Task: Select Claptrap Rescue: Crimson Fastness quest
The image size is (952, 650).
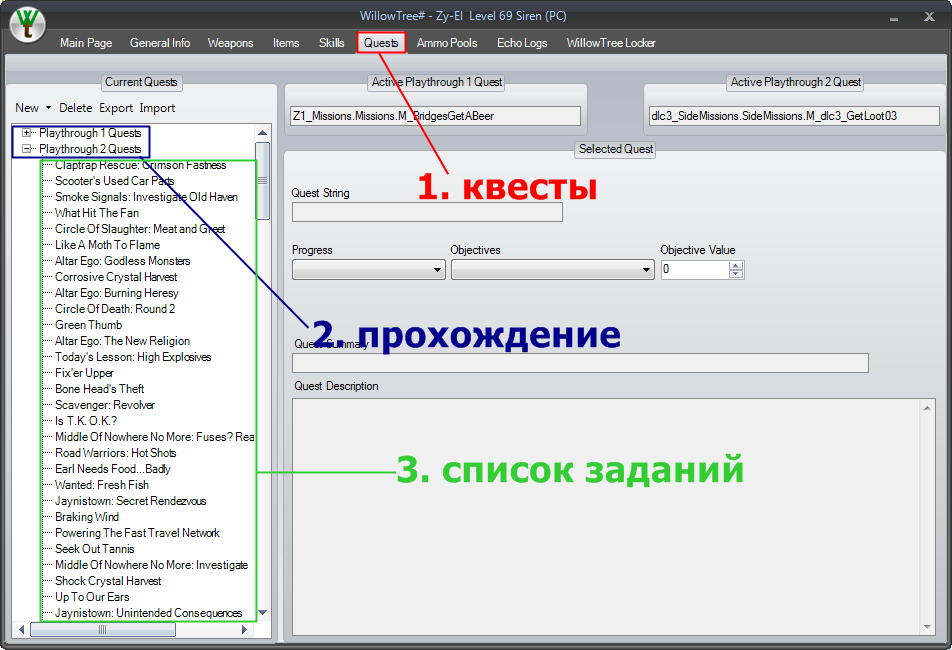Action: point(140,165)
